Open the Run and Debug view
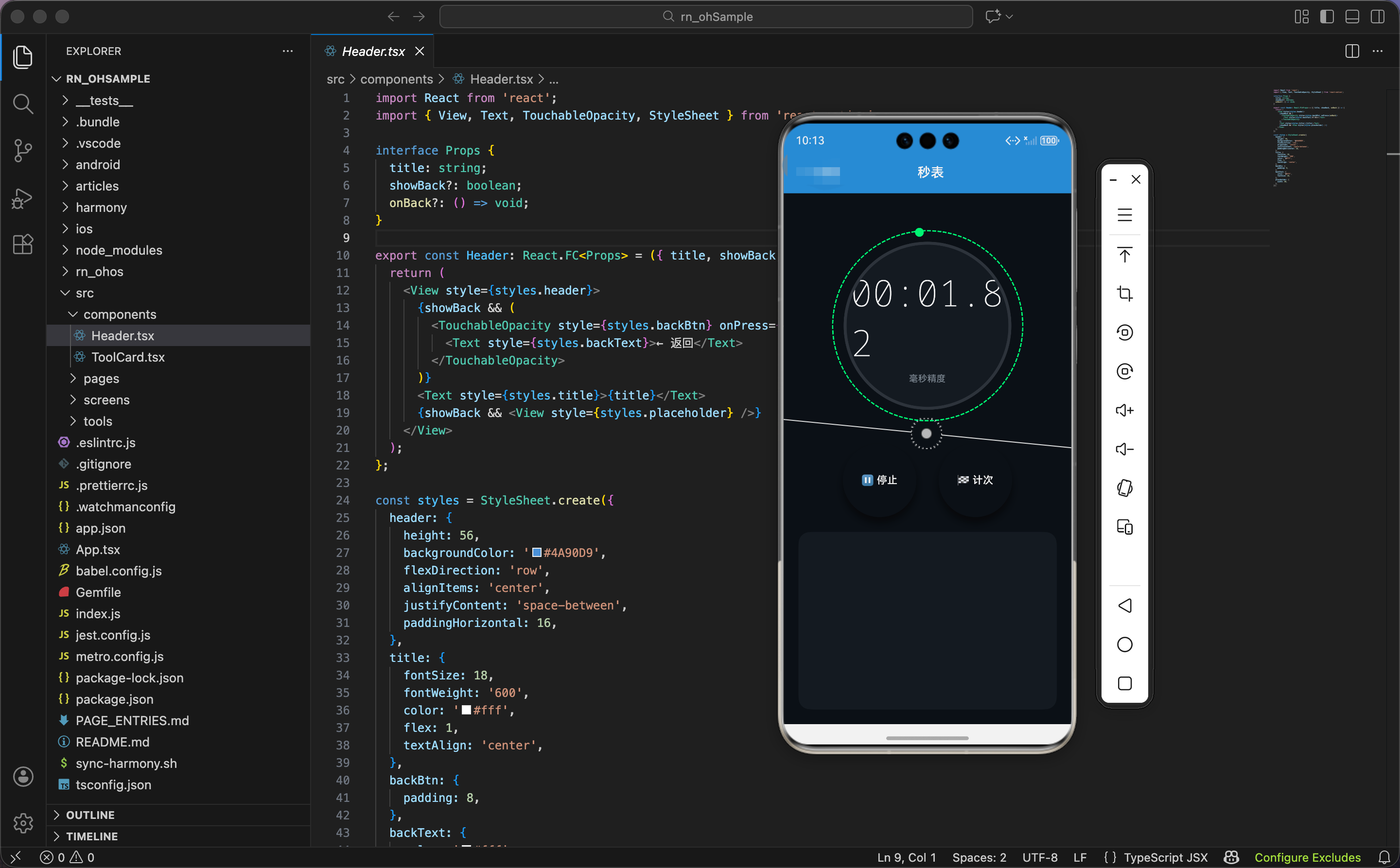1400x868 pixels. pos(22,198)
